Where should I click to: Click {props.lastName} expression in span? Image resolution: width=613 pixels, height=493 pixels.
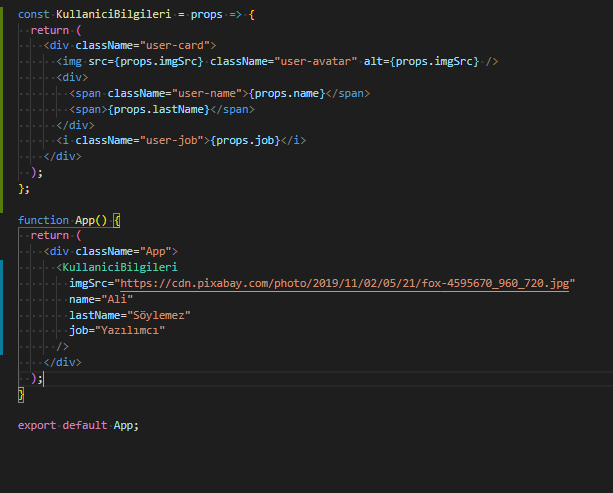pos(159,109)
